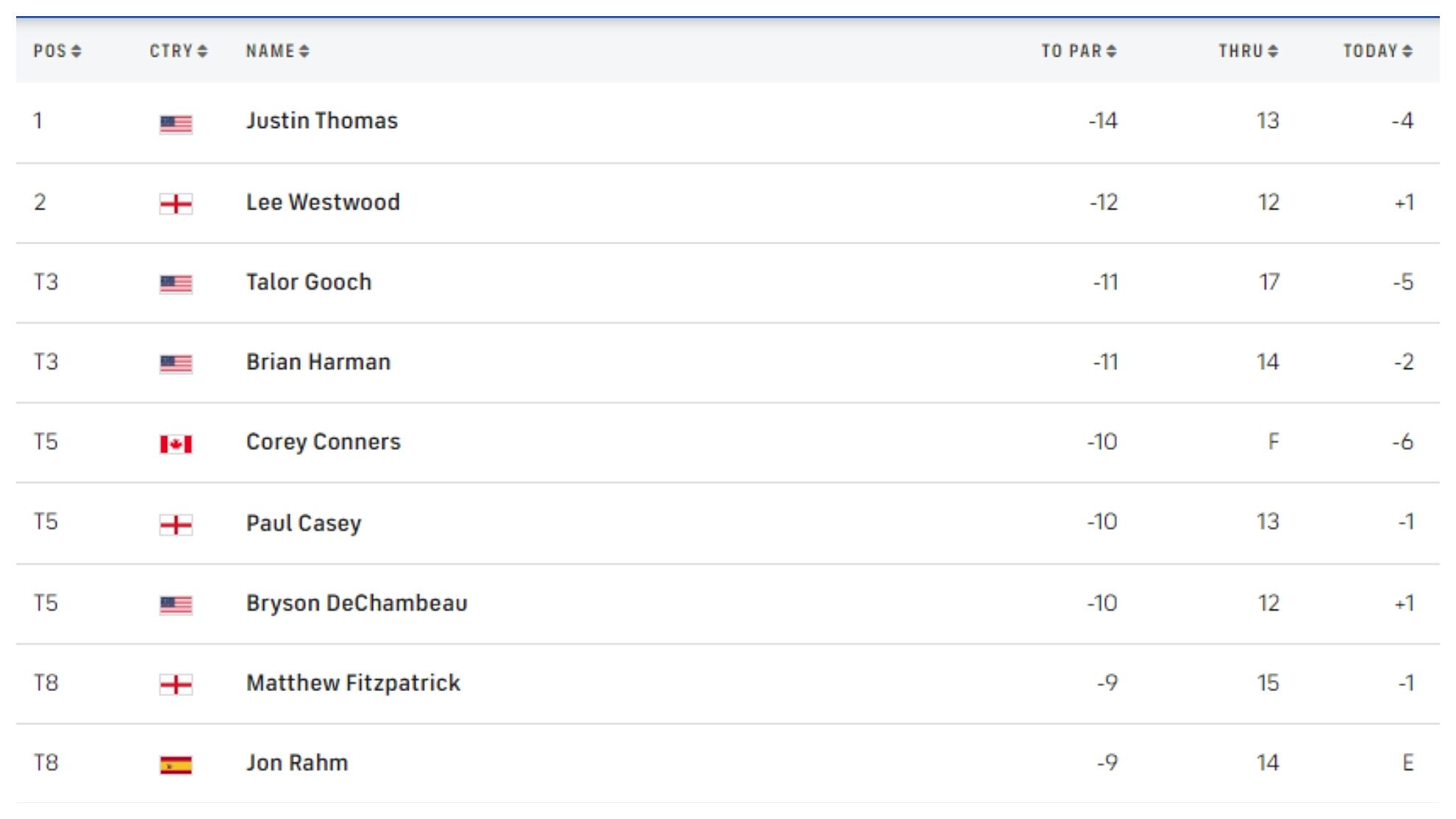1456x819 pixels.
Task: Click the USA flag beside Bryson DeChambeau
Action: (176, 605)
